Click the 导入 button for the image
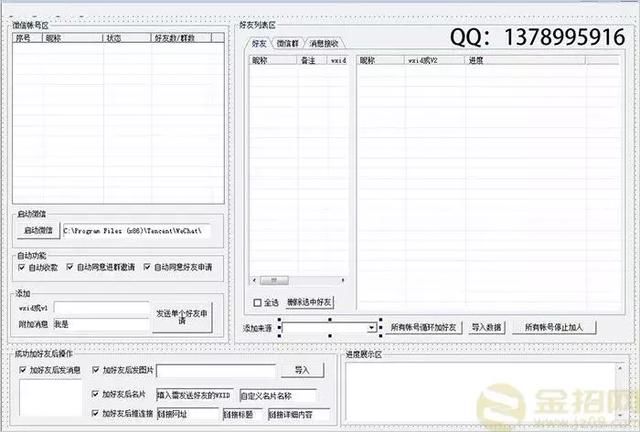This screenshot has height=432, width=640. pyautogui.click(x=302, y=370)
